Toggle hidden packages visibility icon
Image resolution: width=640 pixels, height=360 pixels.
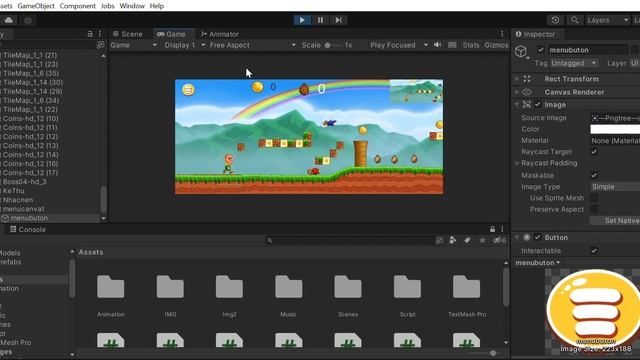click(500, 240)
